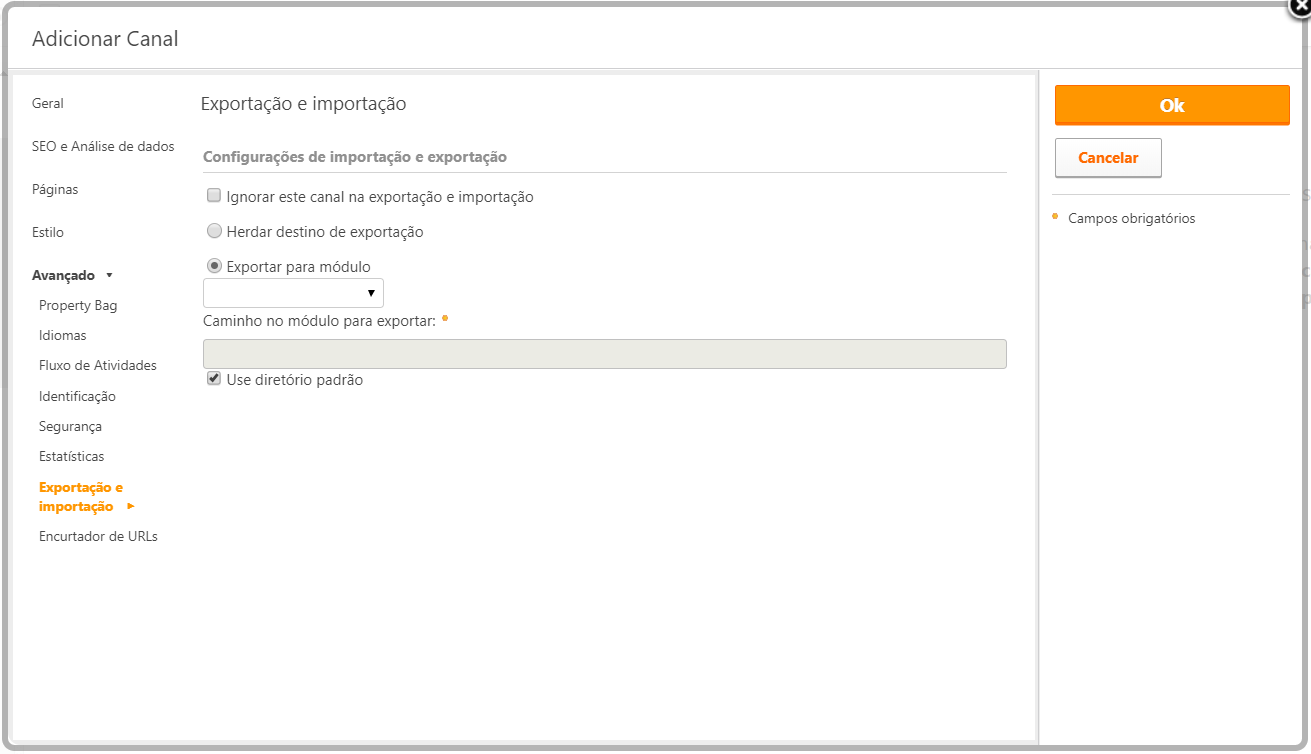Open Fluxo de Atividades settings
The height and width of the screenshot is (754, 1311).
98,365
